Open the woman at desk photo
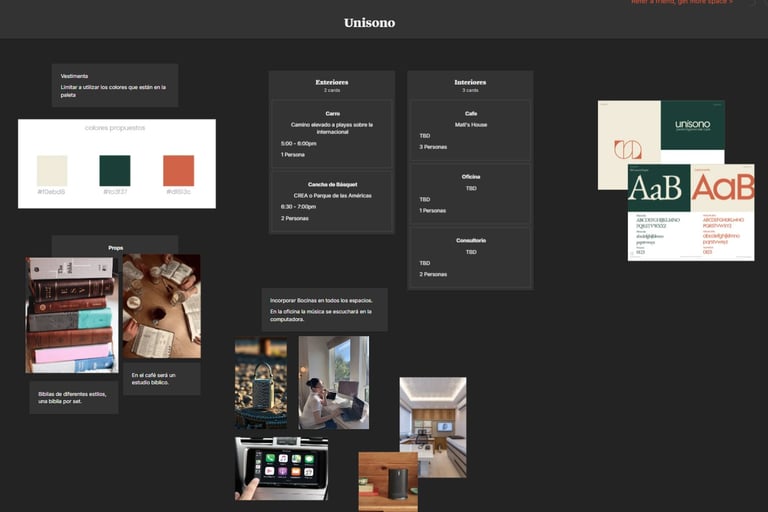 (334, 383)
